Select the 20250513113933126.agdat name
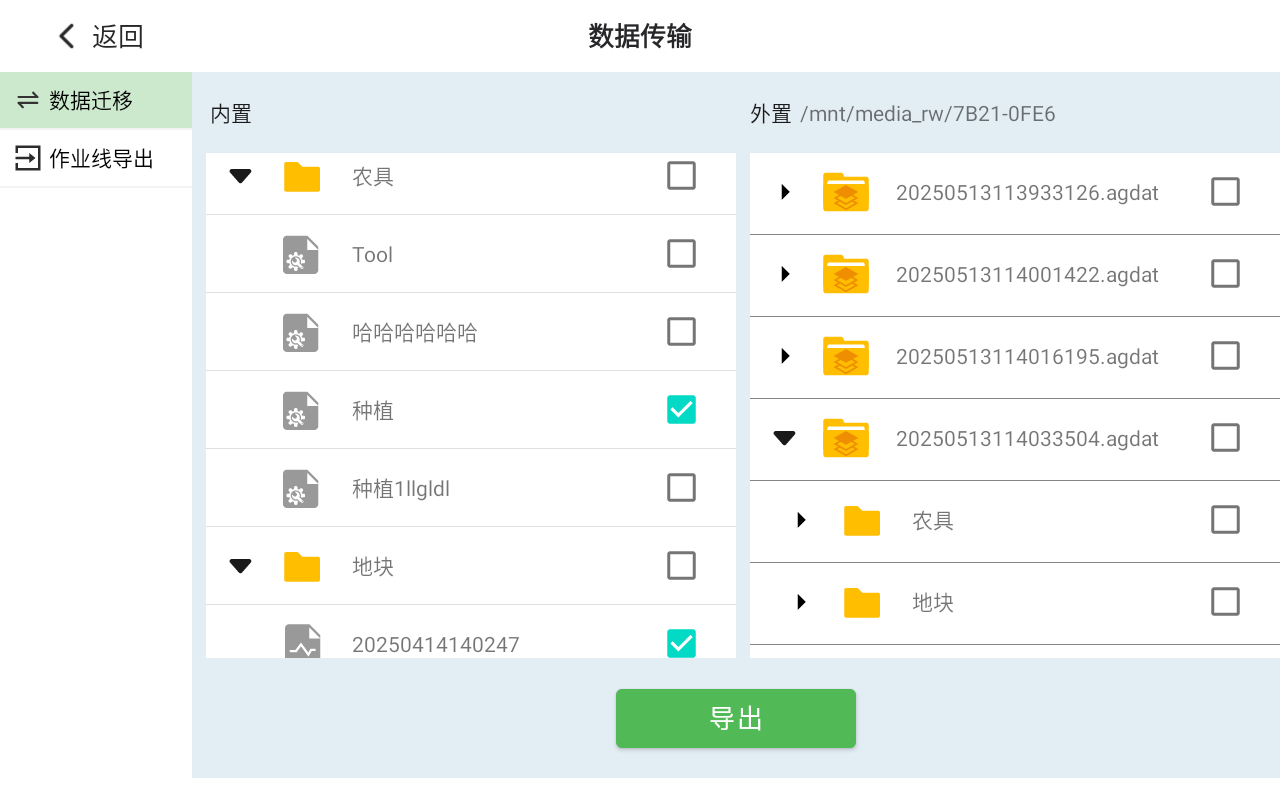This screenshot has width=1280, height=800. pyautogui.click(x=1027, y=193)
